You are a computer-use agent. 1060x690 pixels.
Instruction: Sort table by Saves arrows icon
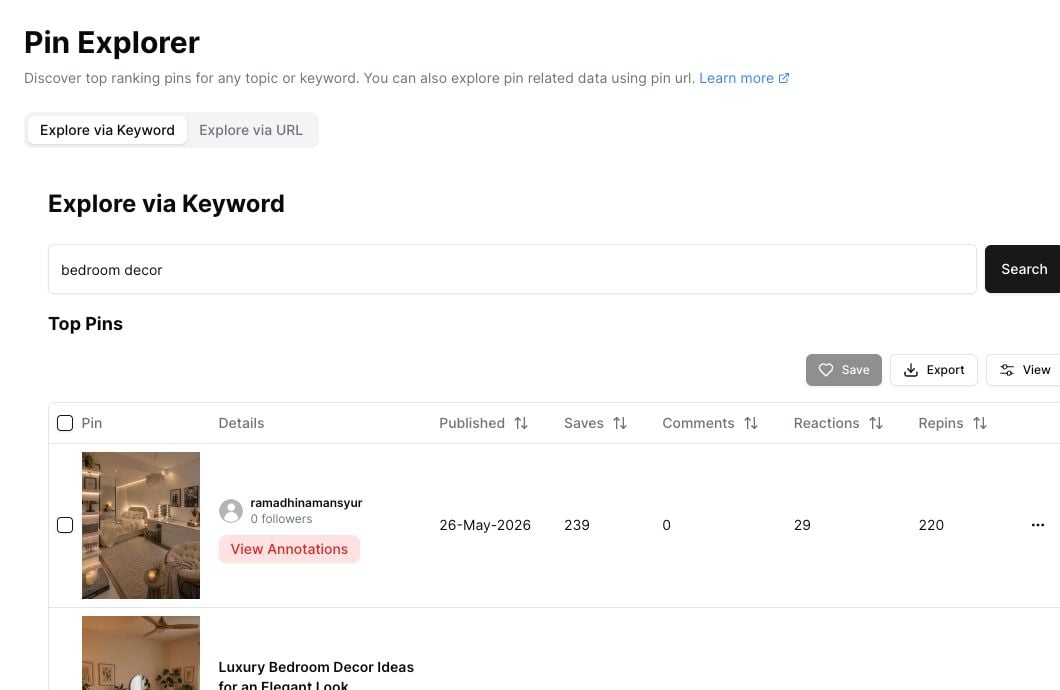tap(620, 423)
